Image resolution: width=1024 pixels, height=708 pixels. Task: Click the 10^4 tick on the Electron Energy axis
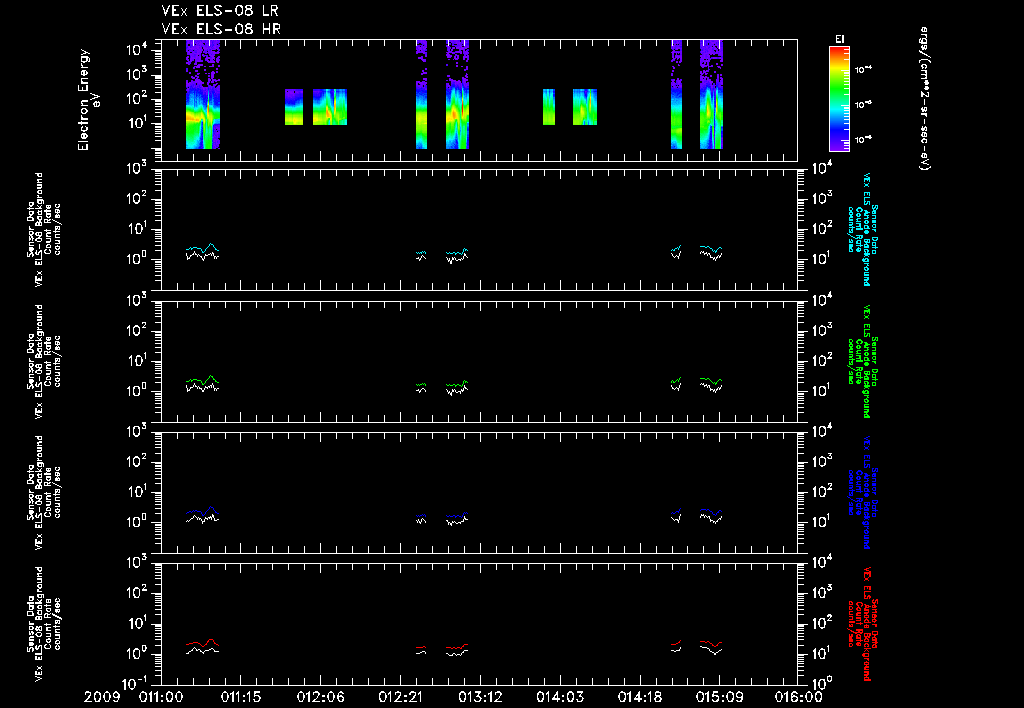tap(136, 50)
